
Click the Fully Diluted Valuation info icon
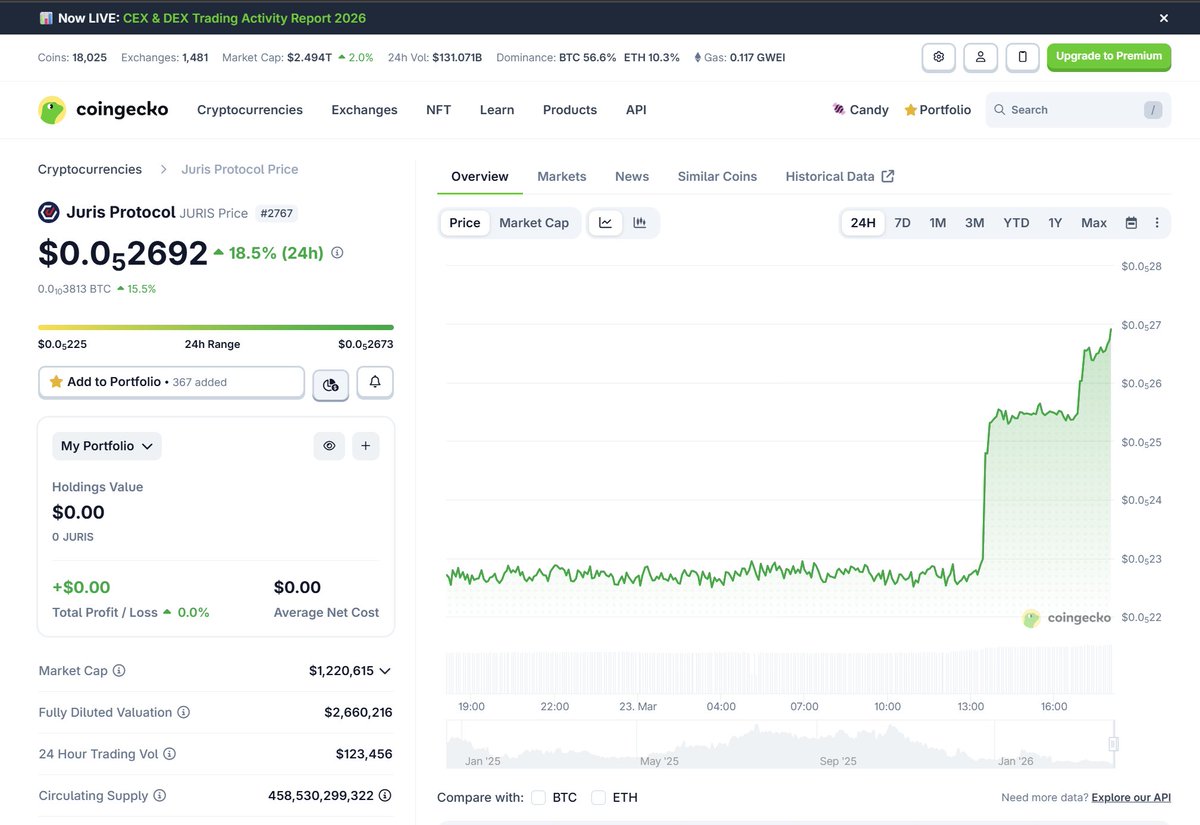click(x=183, y=713)
